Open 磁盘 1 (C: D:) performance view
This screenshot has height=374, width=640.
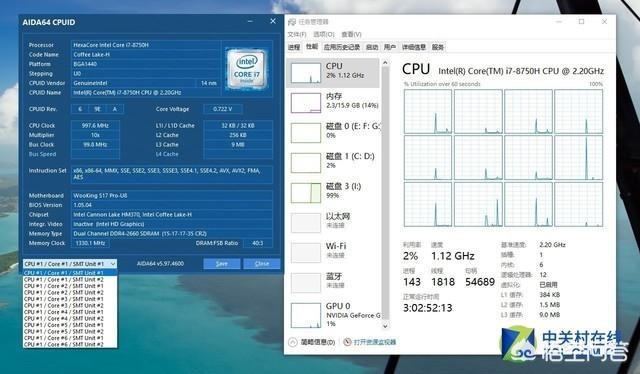(334, 162)
